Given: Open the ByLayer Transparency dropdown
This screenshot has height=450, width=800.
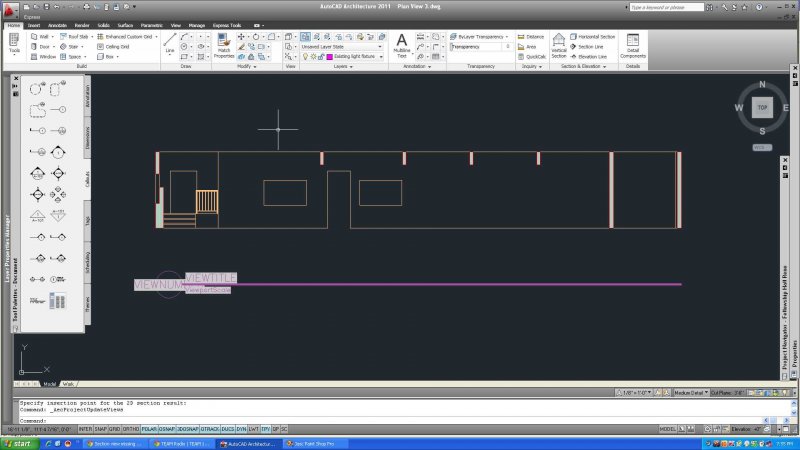Looking at the screenshot, I should click(x=480, y=37).
